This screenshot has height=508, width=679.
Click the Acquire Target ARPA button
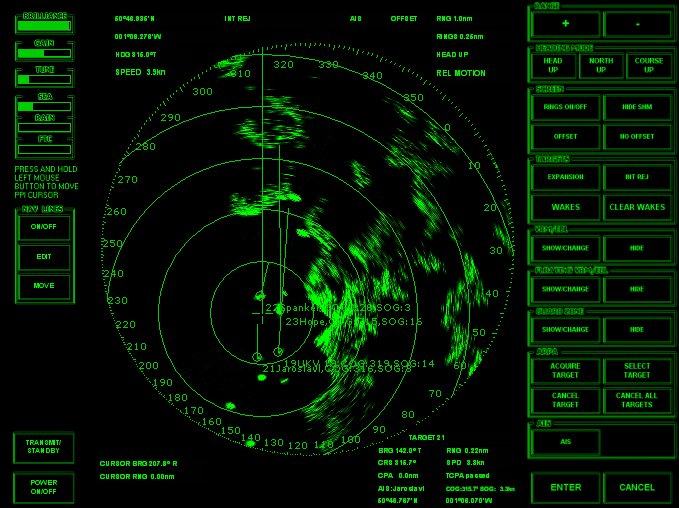point(566,371)
